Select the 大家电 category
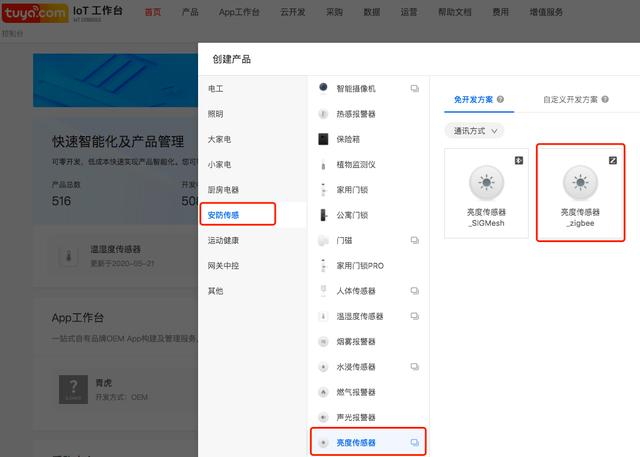The image size is (640, 457). [220, 139]
